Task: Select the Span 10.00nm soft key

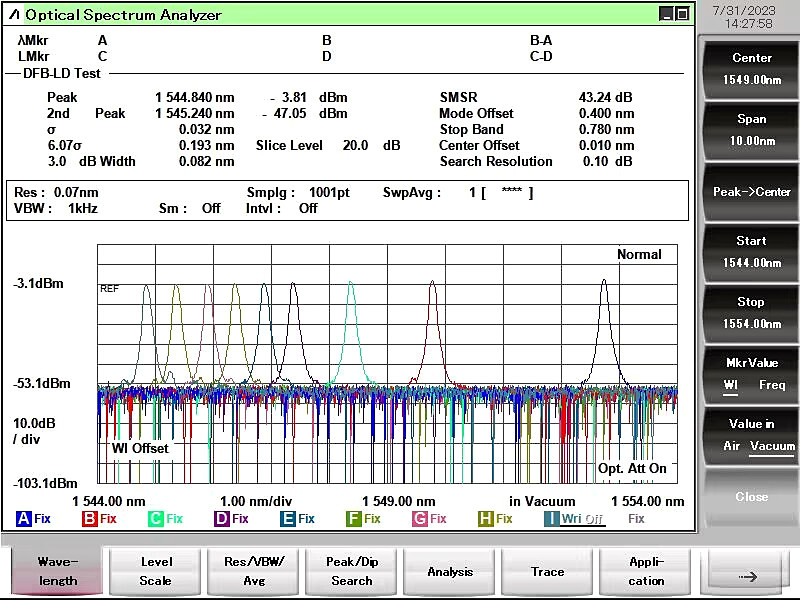Action: point(752,130)
